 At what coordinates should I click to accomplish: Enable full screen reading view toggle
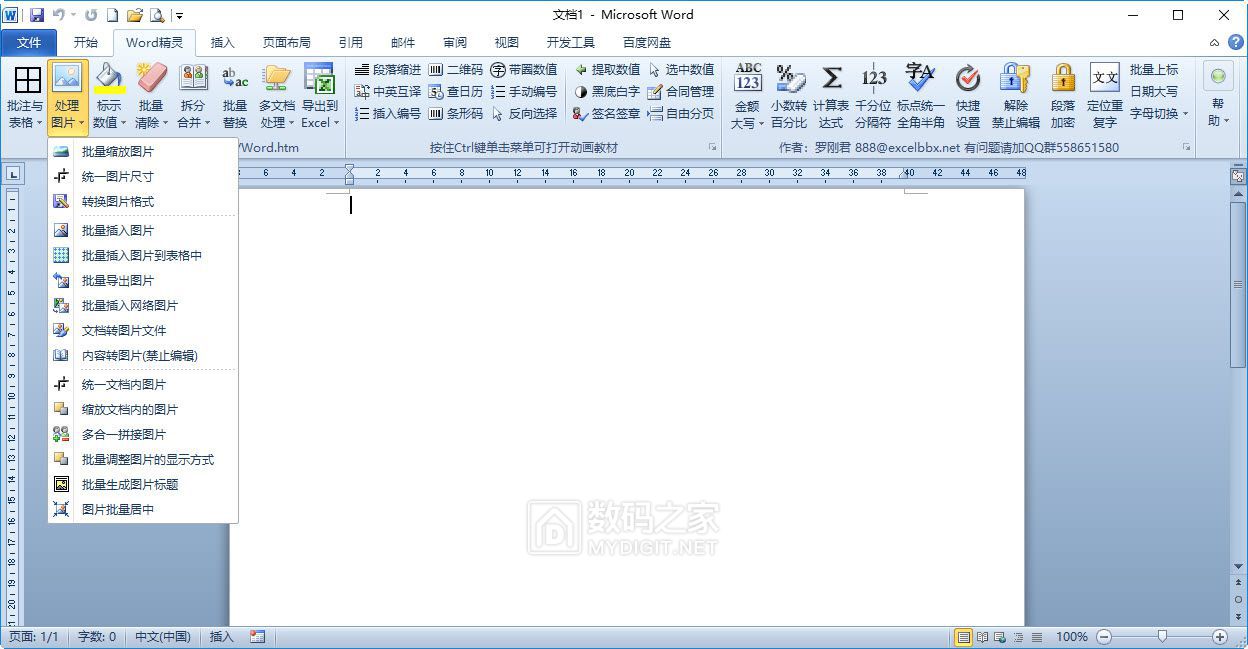(x=981, y=637)
